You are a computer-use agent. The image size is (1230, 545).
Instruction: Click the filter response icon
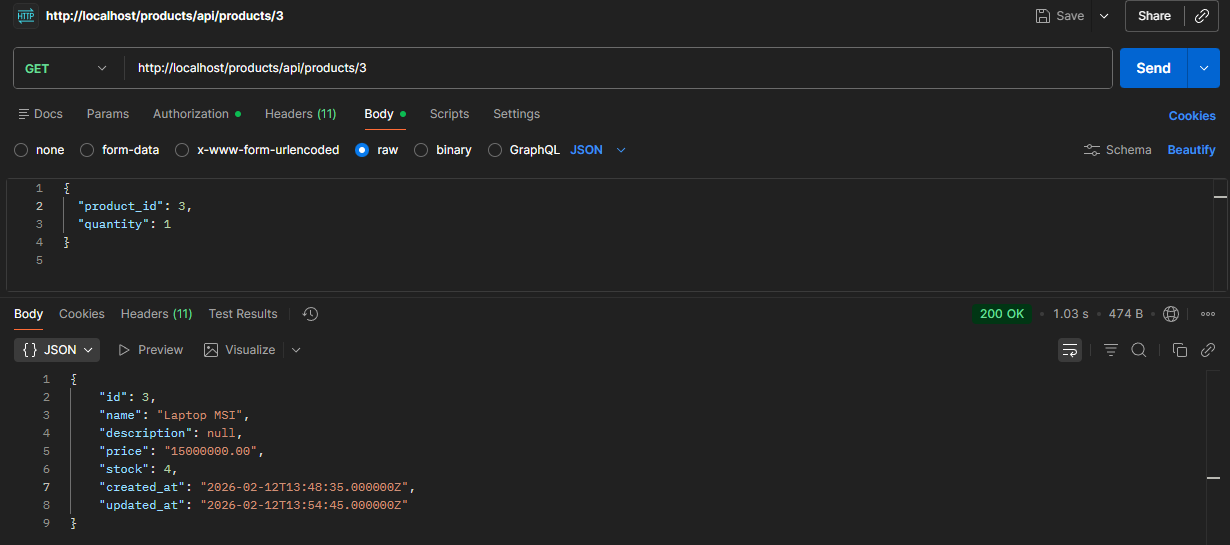pos(1111,350)
